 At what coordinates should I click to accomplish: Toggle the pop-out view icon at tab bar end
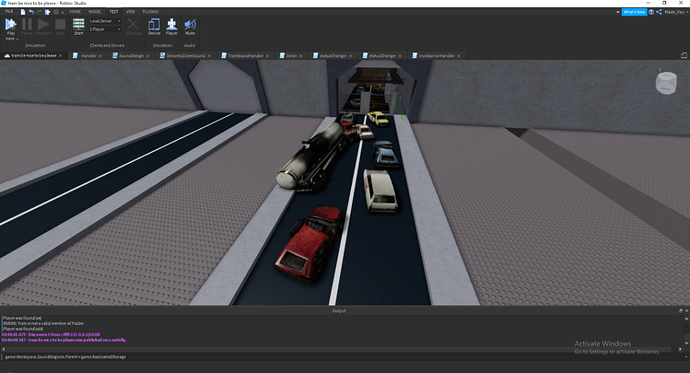(683, 55)
